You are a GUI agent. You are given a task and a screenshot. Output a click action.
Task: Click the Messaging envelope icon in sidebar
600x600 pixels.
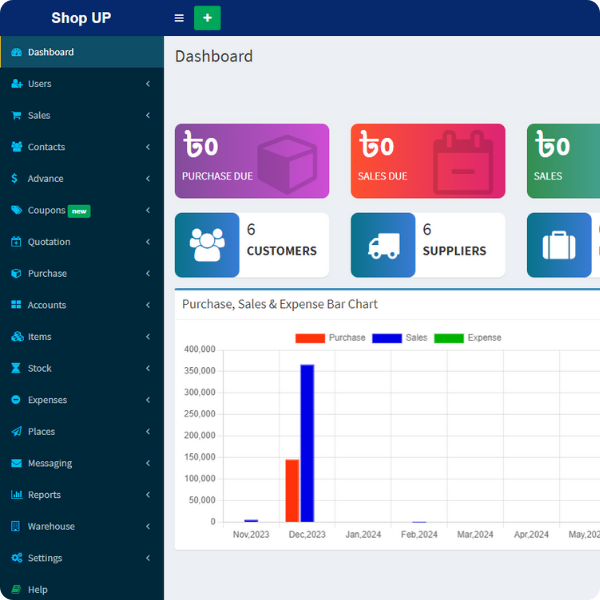click(x=16, y=463)
